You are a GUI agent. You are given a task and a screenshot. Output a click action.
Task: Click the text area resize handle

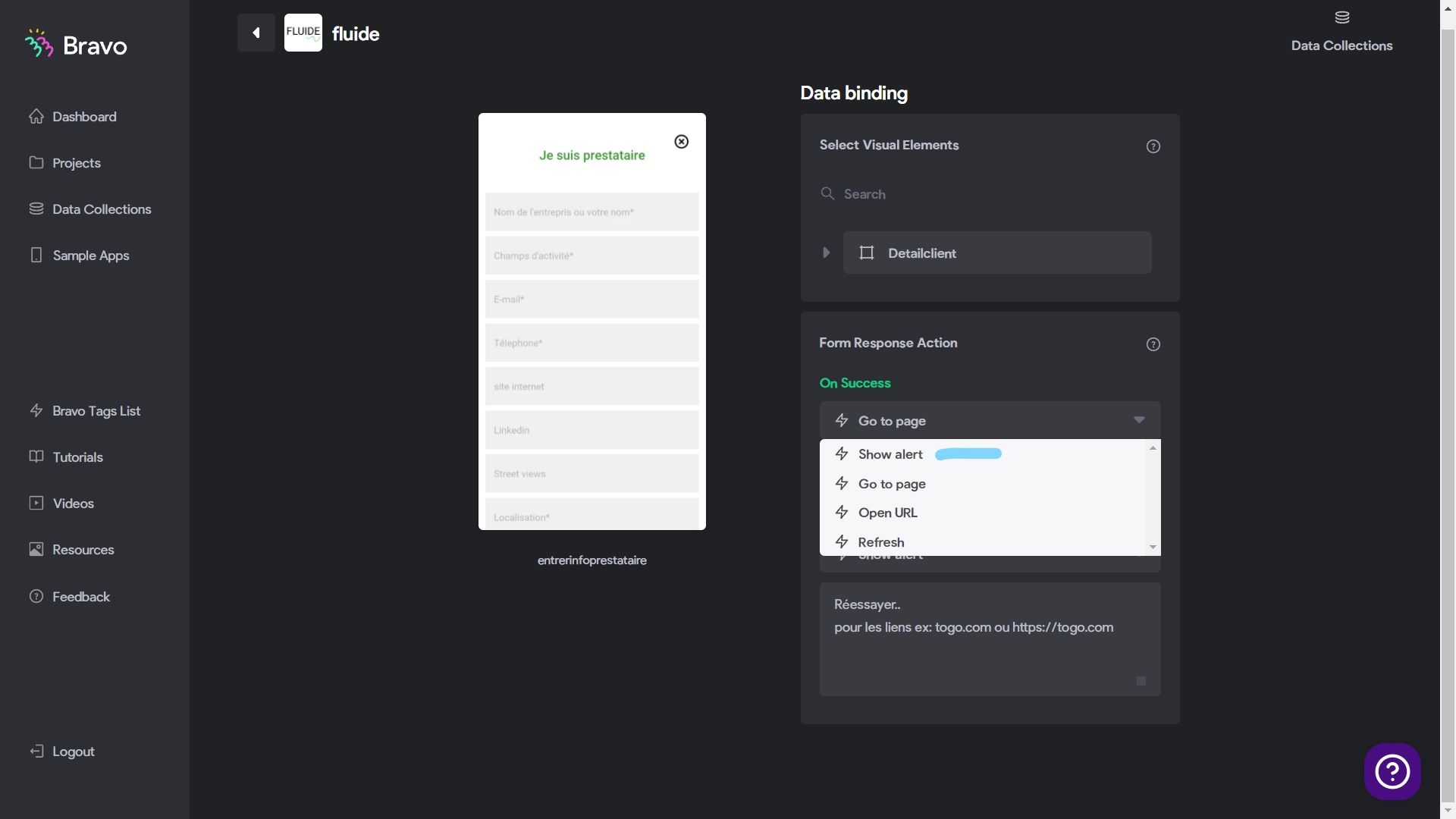coord(1141,681)
